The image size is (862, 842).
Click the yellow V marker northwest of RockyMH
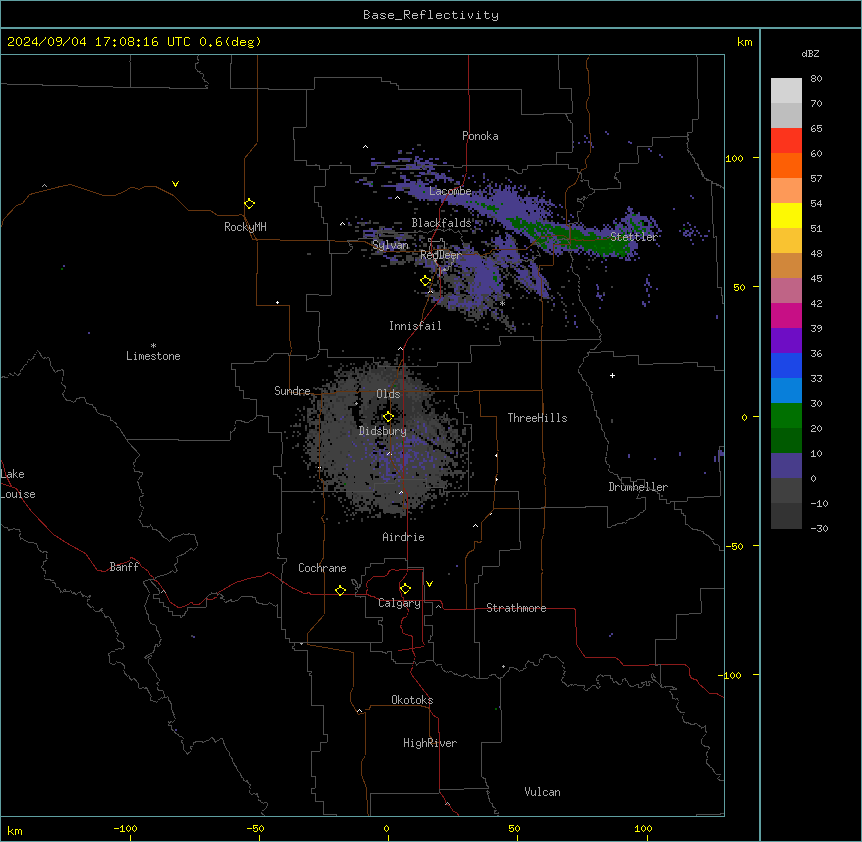[175, 184]
